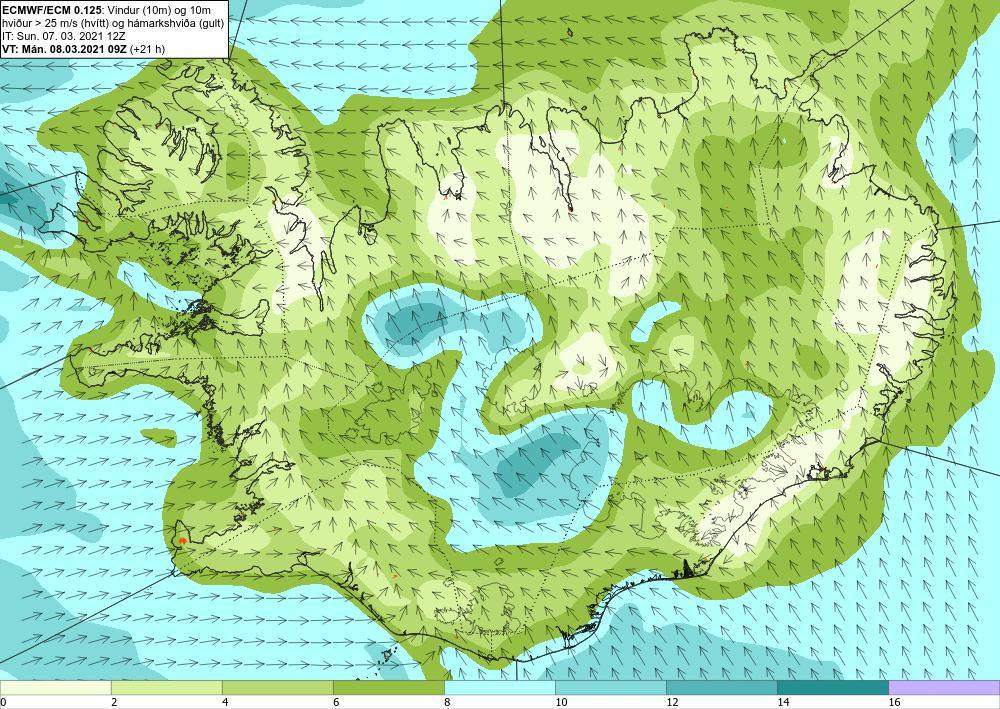Click the legend label '6'
Viewport: 1000px width, 709px height.
click(x=336, y=703)
